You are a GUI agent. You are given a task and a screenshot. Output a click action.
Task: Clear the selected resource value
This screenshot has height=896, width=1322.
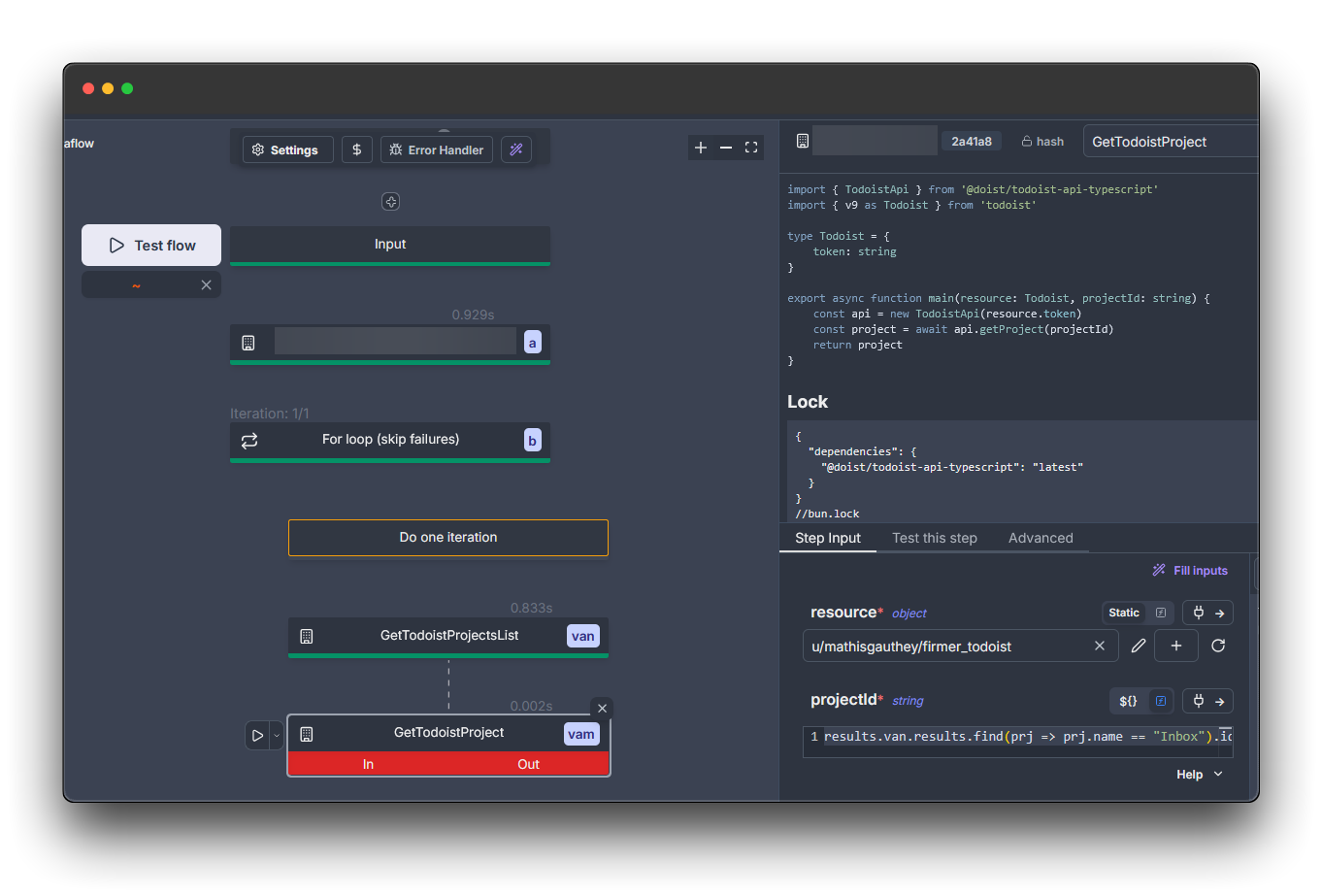pyautogui.click(x=1100, y=647)
